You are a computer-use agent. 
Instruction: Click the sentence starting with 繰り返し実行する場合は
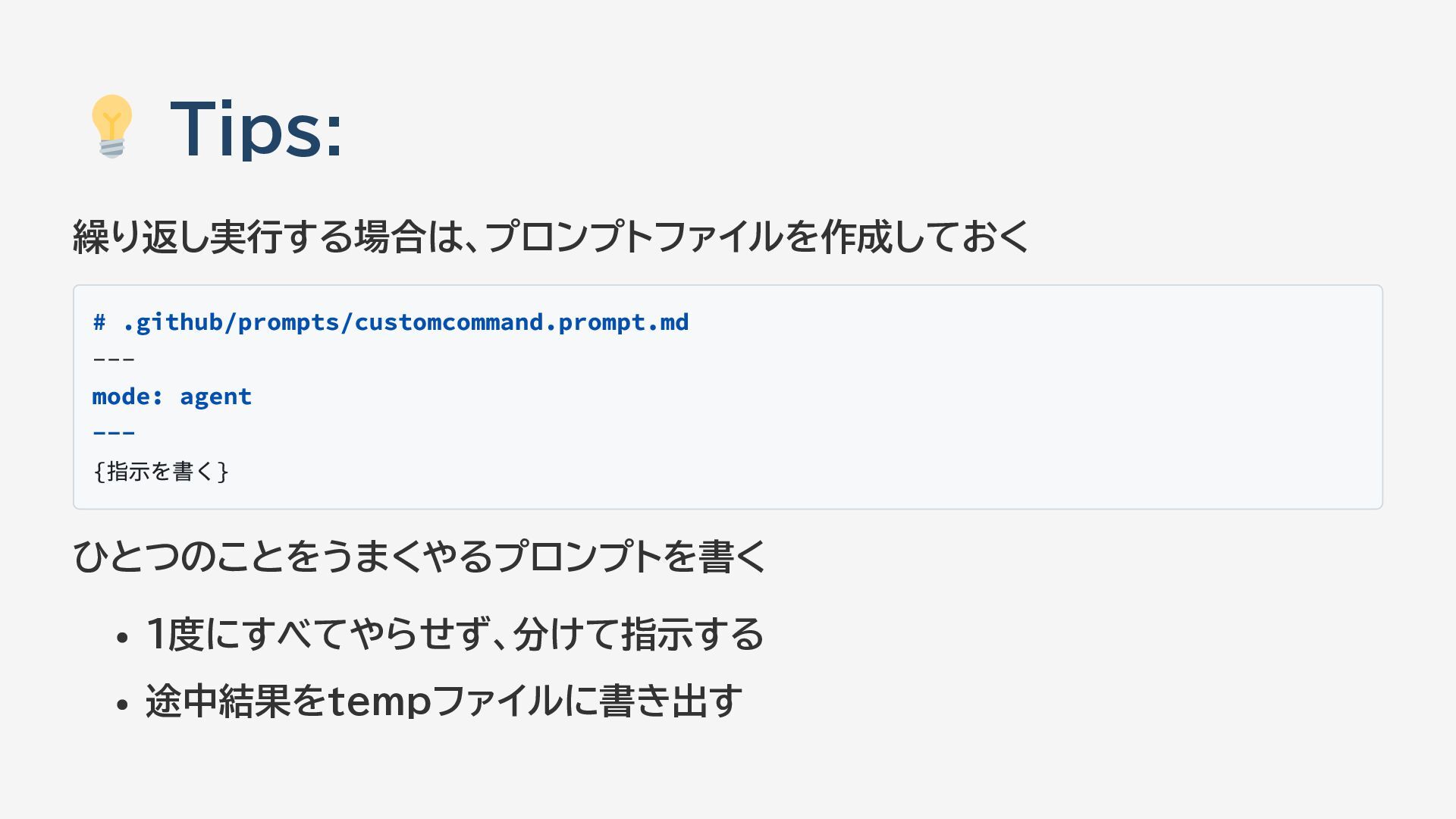(550, 237)
